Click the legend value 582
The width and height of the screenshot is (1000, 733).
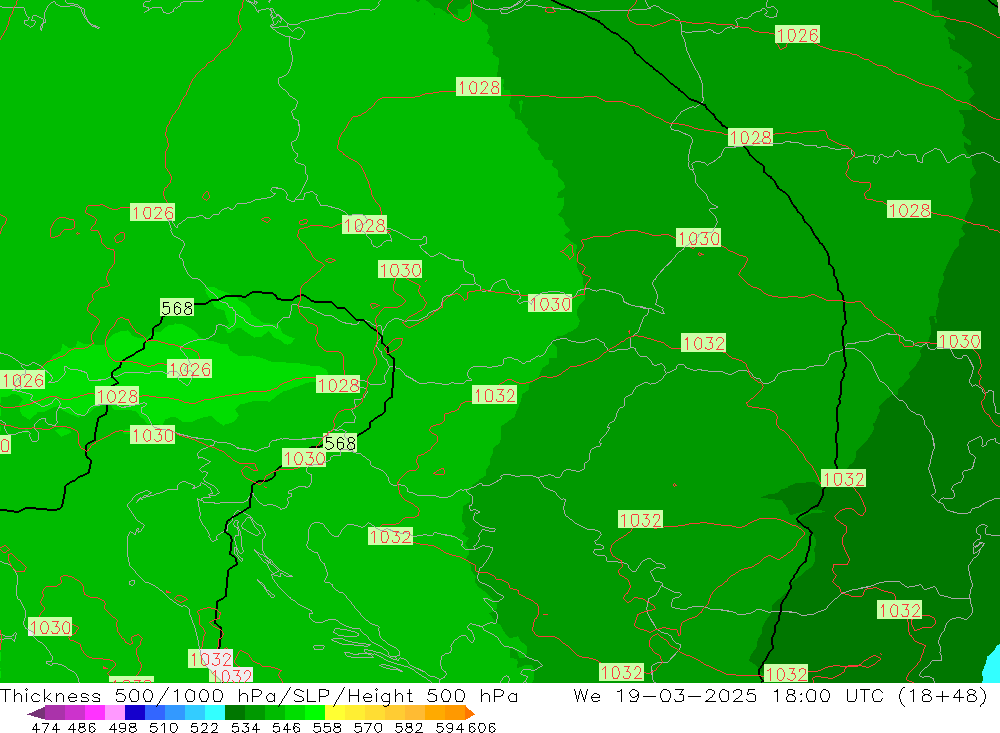tap(408, 727)
